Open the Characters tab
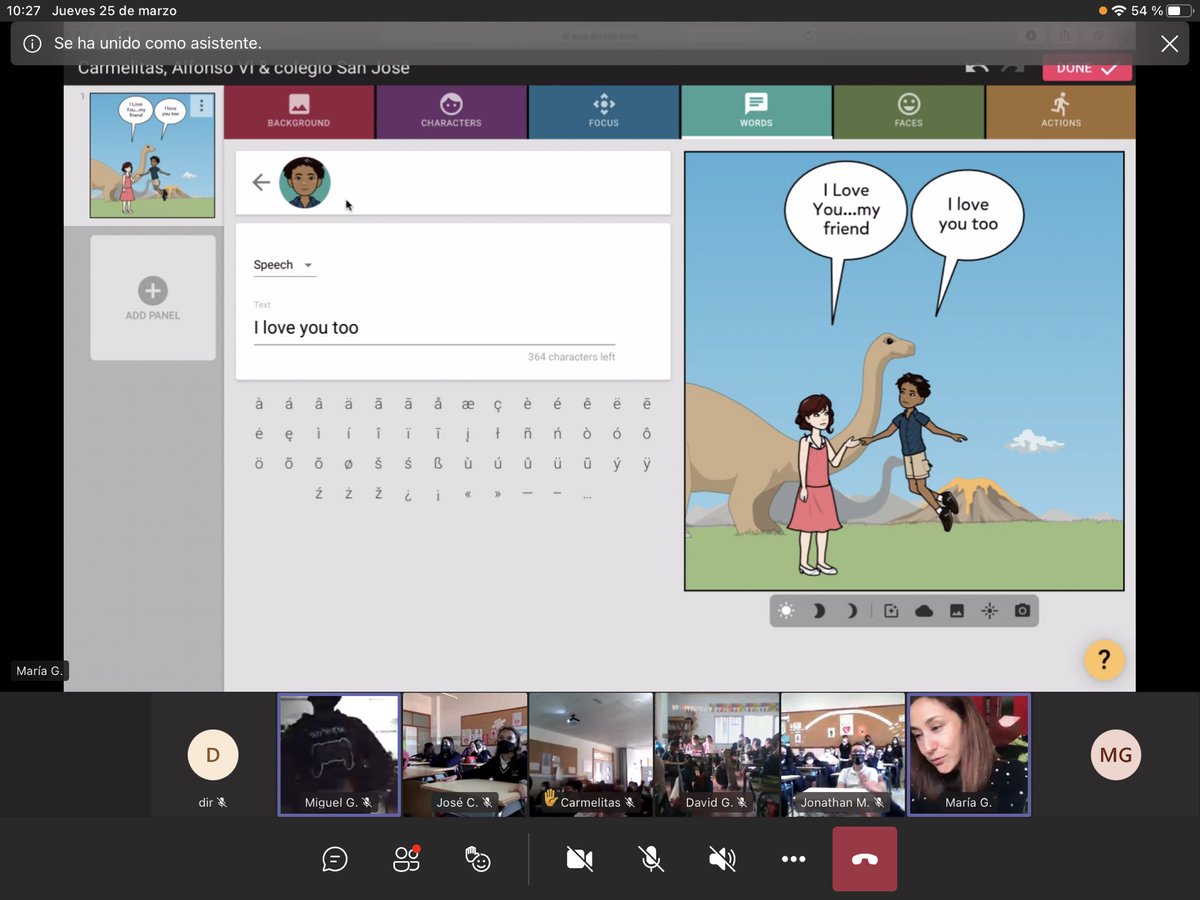 (451, 112)
